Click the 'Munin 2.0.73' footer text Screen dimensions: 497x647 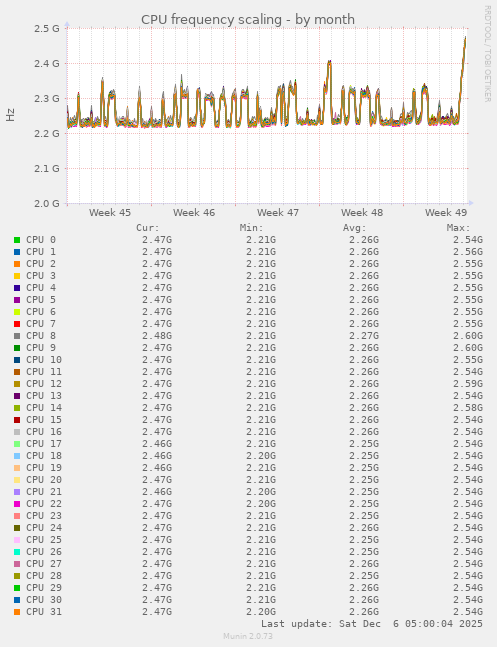[248, 636]
